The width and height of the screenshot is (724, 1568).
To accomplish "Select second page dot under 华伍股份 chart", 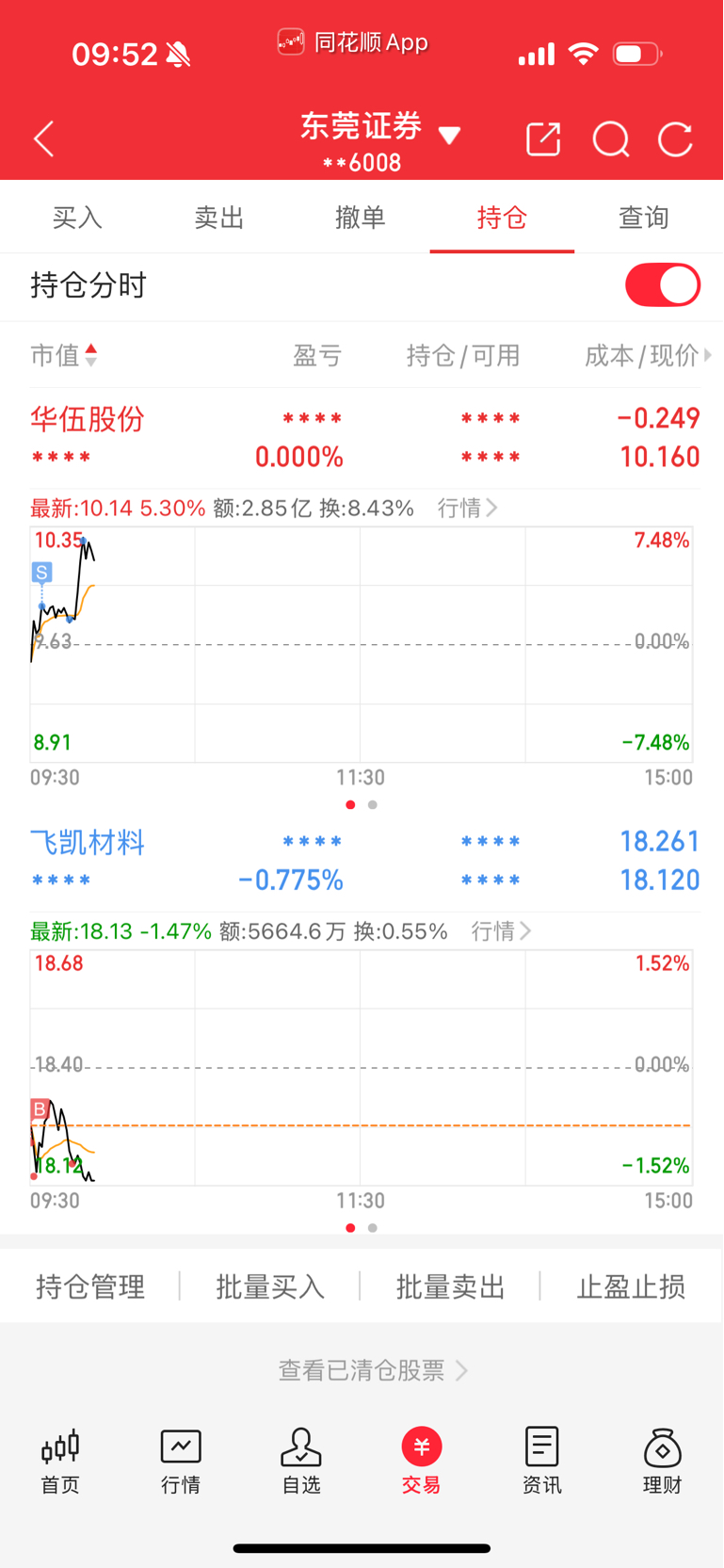I will click(x=373, y=805).
